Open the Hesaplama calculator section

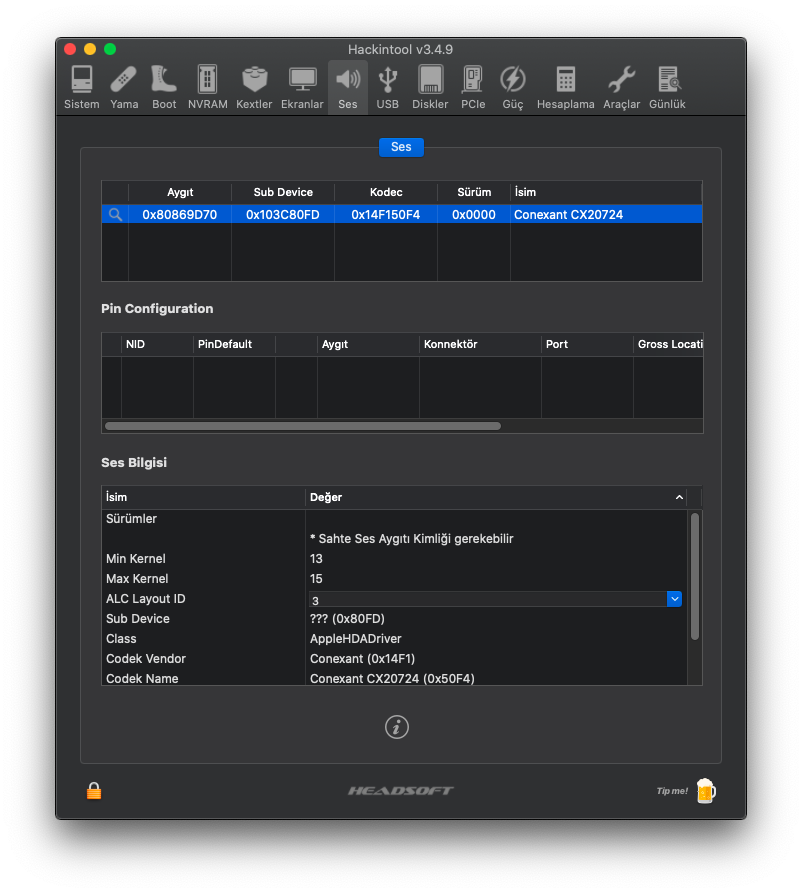[x=566, y=86]
